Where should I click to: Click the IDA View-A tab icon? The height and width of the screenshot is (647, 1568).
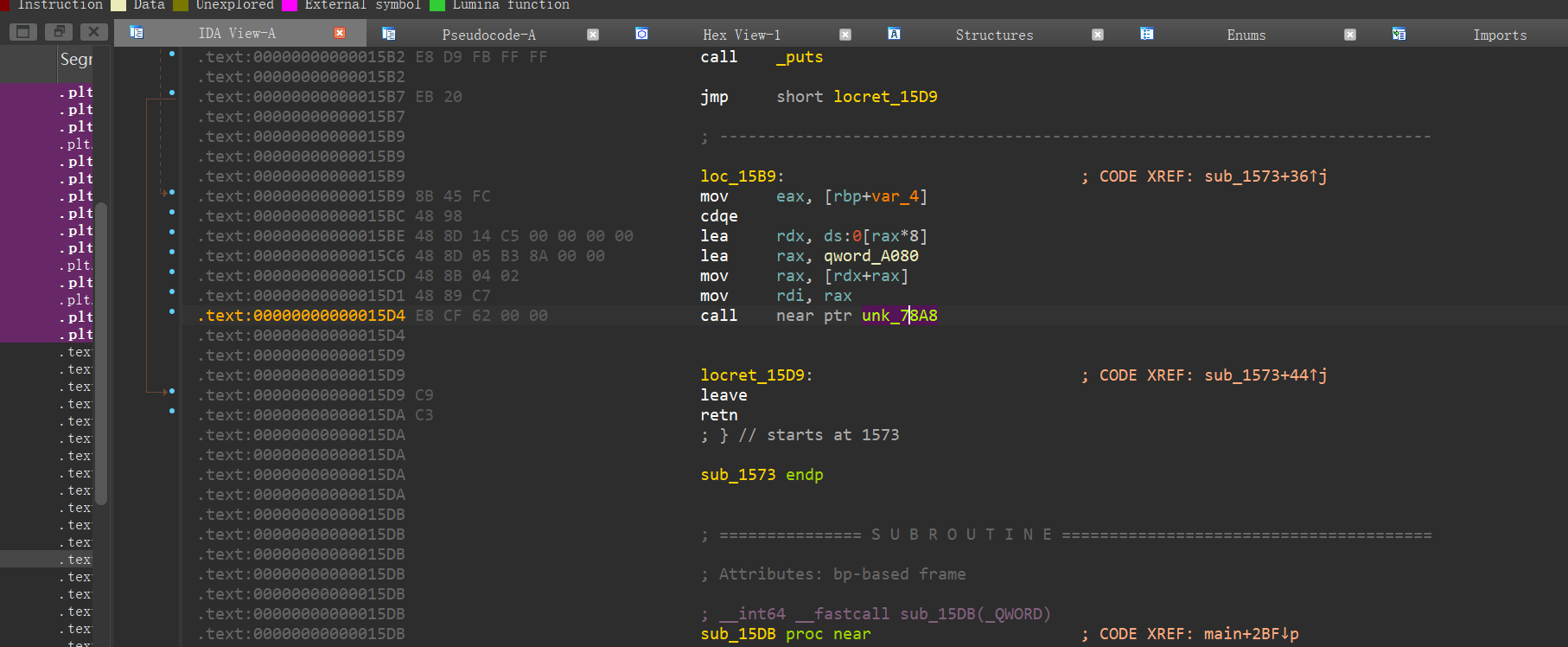pyautogui.click(x=136, y=33)
